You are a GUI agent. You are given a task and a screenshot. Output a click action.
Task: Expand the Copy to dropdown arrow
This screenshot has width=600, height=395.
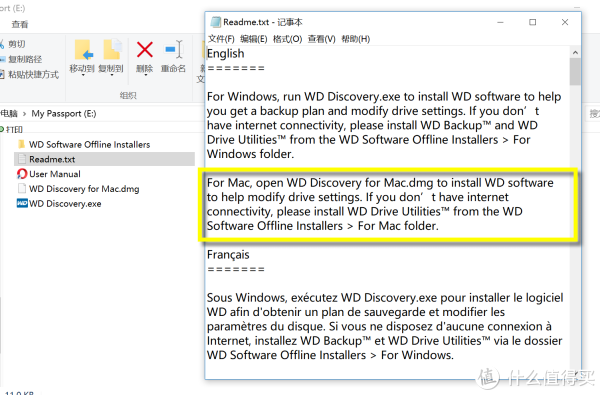tap(112, 75)
